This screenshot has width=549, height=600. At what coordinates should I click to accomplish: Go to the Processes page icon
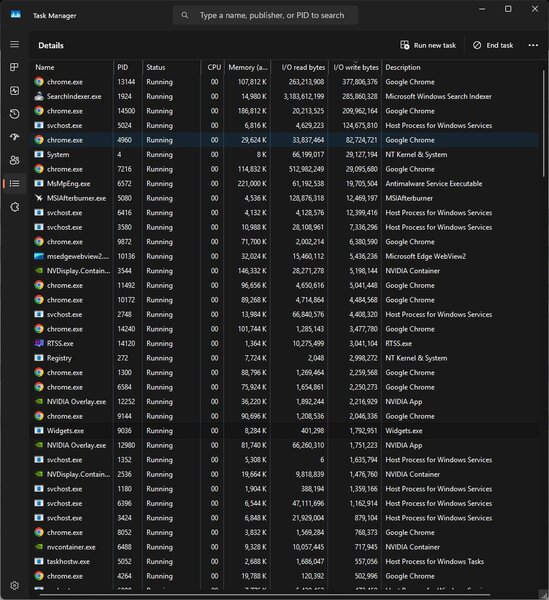tap(15, 67)
